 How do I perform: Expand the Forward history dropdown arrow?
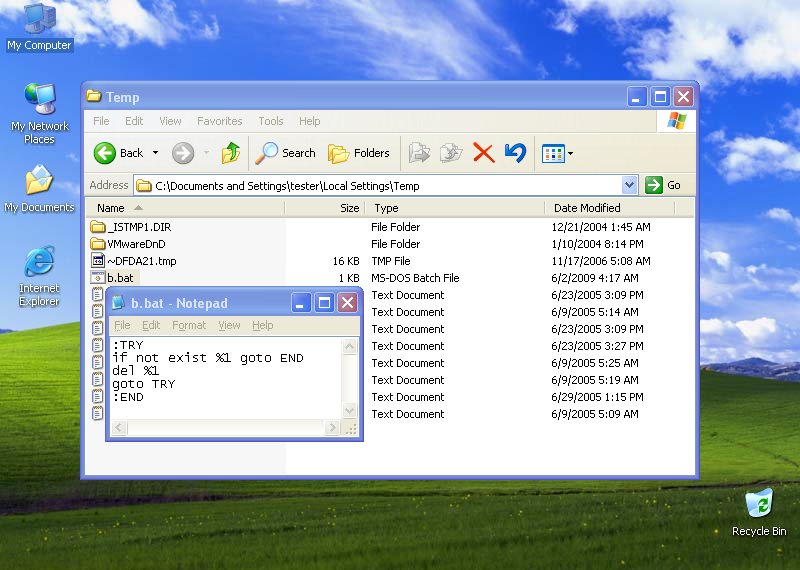click(x=207, y=153)
